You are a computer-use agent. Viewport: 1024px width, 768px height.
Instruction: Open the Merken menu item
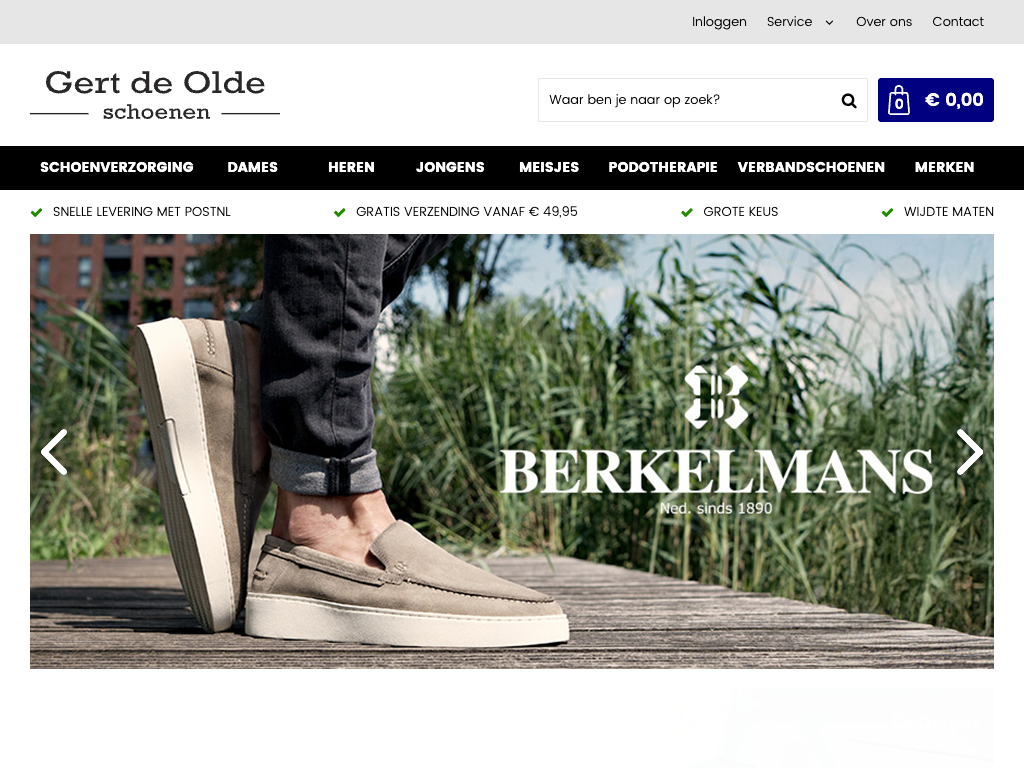(944, 167)
